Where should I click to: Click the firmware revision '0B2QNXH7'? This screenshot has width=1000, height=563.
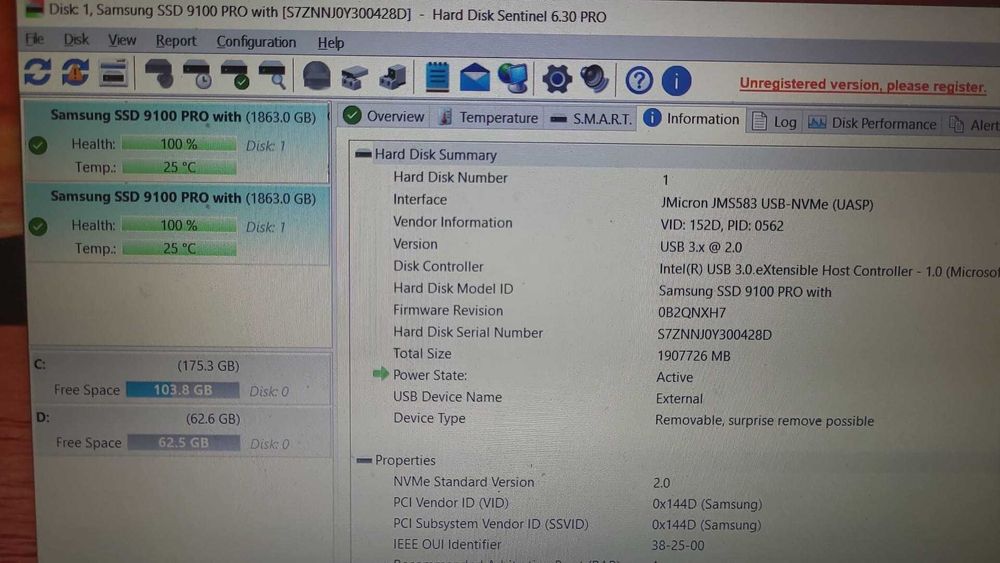pyautogui.click(x=692, y=312)
